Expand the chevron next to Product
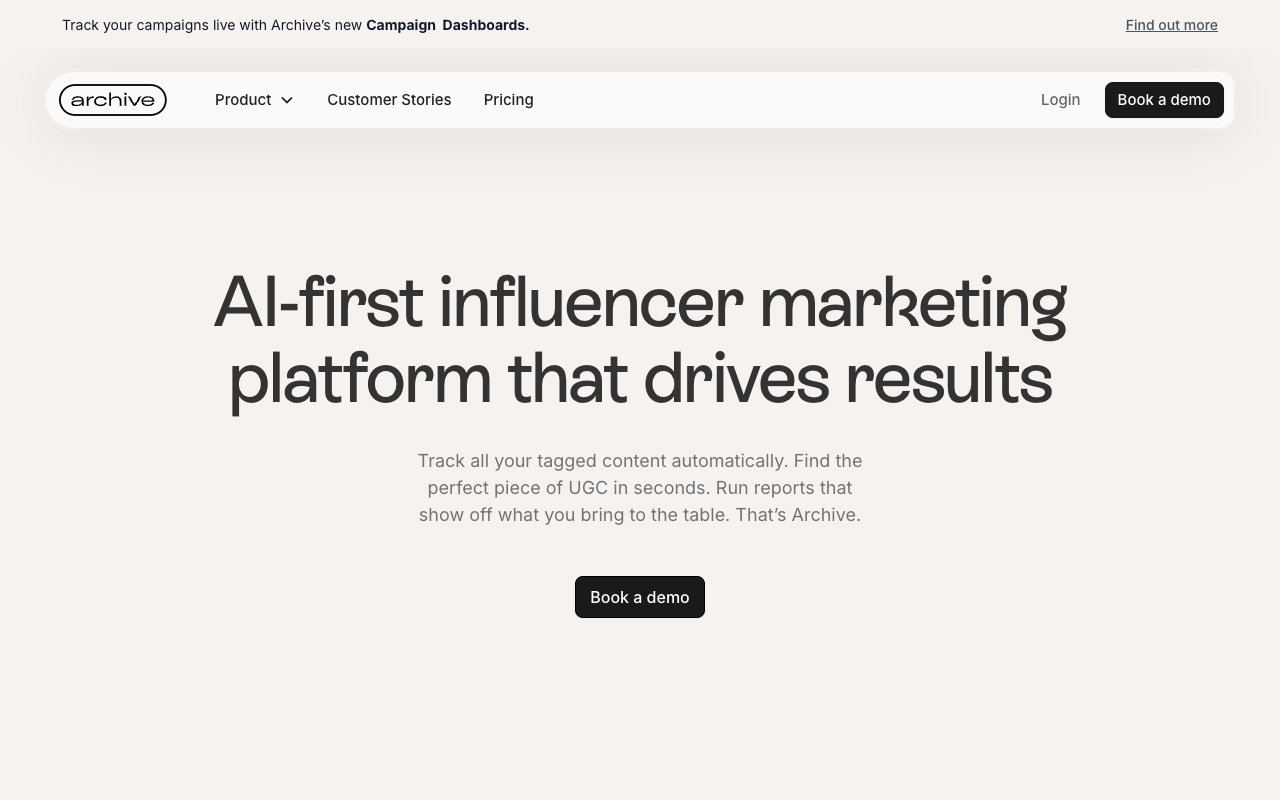The height and width of the screenshot is (800, 1280). pos(287,100)
